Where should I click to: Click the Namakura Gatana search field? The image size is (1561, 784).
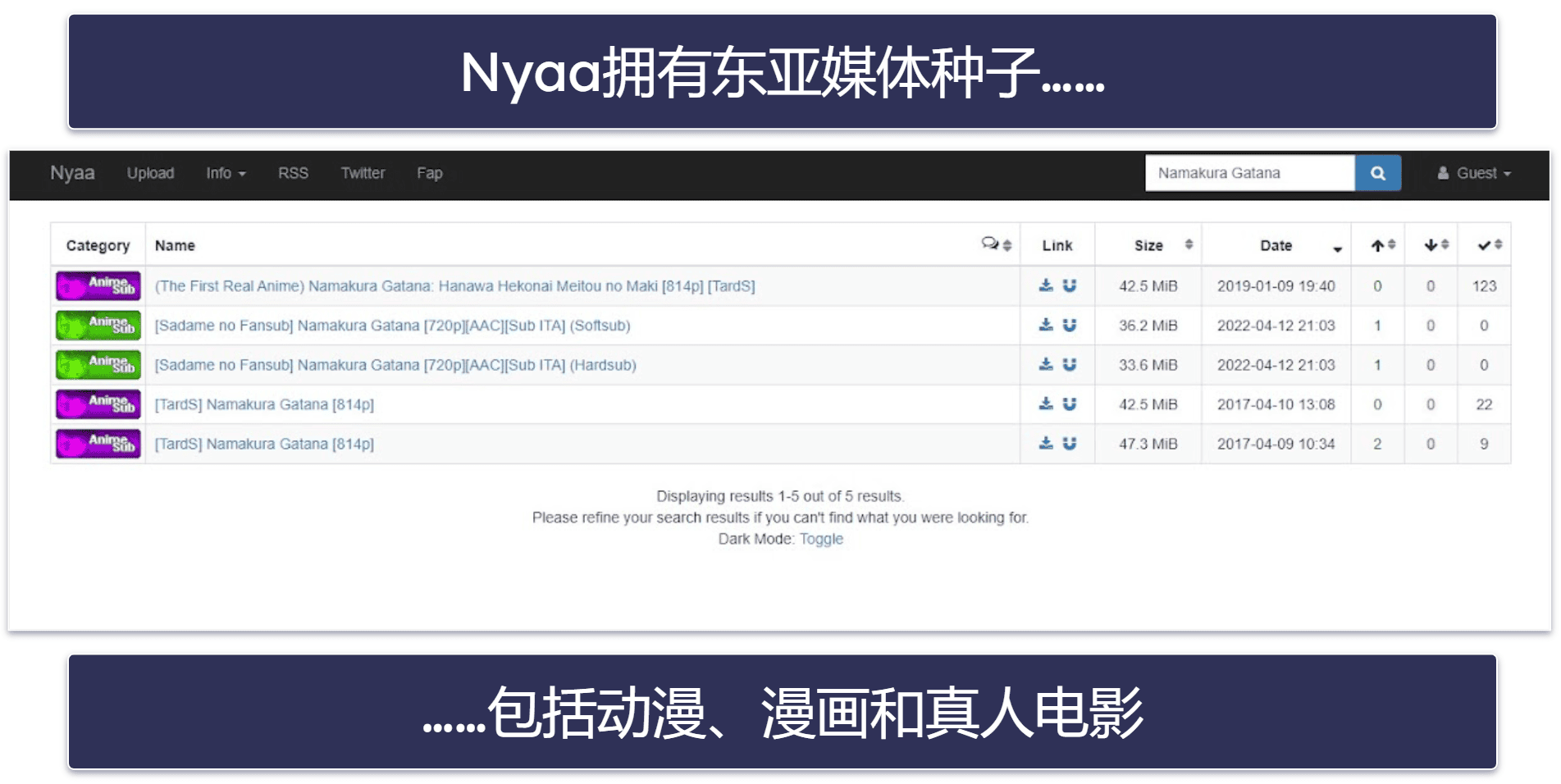click(1249, 173)
